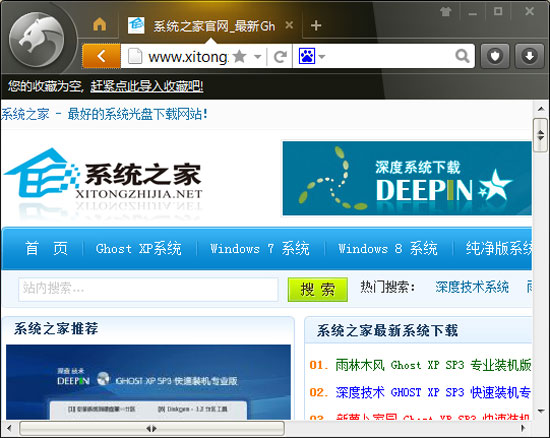Image resolution: width=550 pixels, height=438 pixels.
Task: Click the 赶紧点此导入收藏吧 link
Action: [x=147, y=86]
